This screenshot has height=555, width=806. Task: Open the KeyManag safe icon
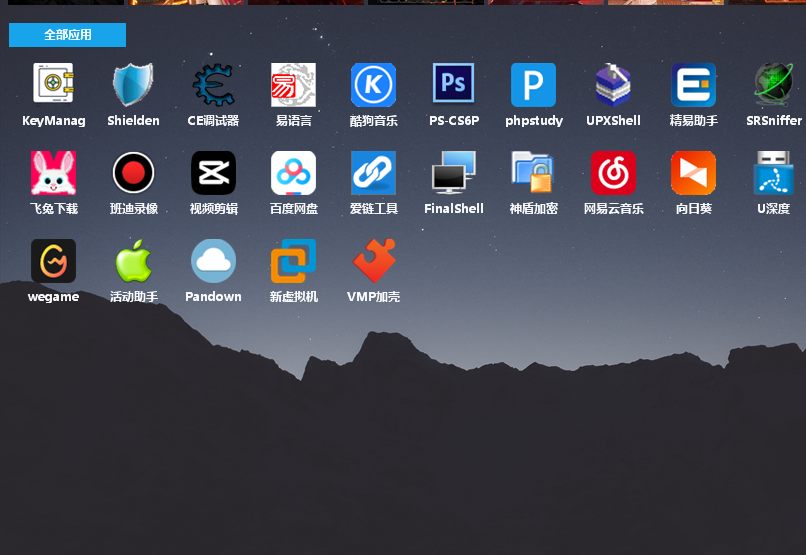click(x=53, y=85)
